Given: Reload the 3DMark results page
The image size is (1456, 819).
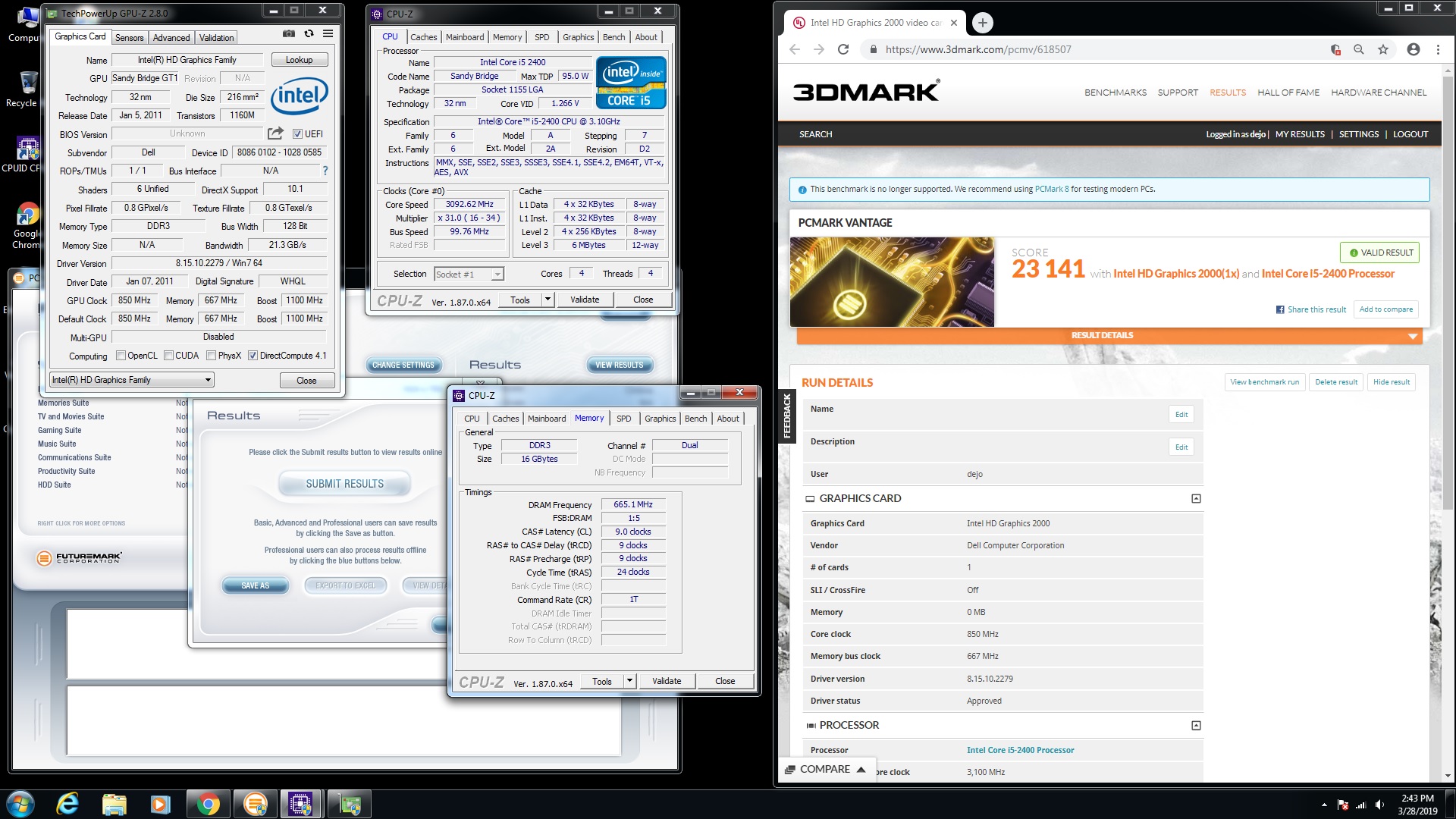Looking at the screenshot, I should pos(843,49).
